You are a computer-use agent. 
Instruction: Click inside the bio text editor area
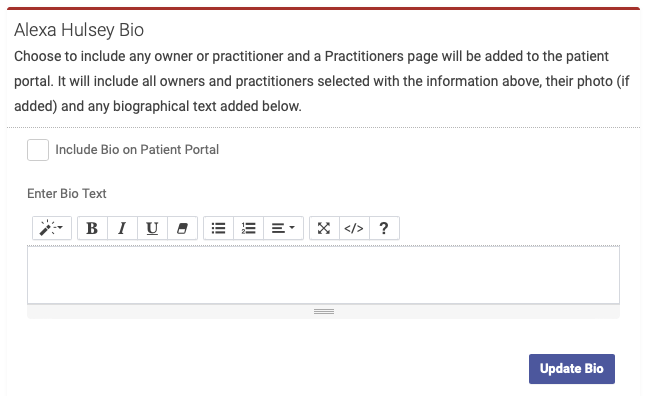point(324,275)
